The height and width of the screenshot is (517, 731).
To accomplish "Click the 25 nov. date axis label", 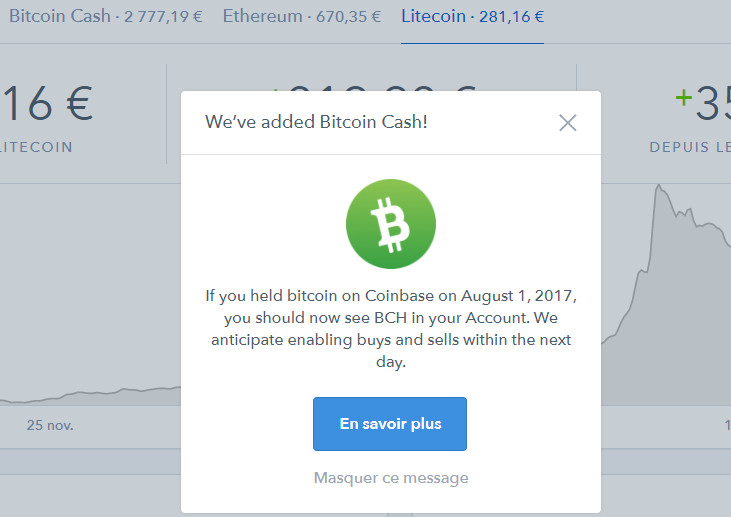I will tap(50, 425).
